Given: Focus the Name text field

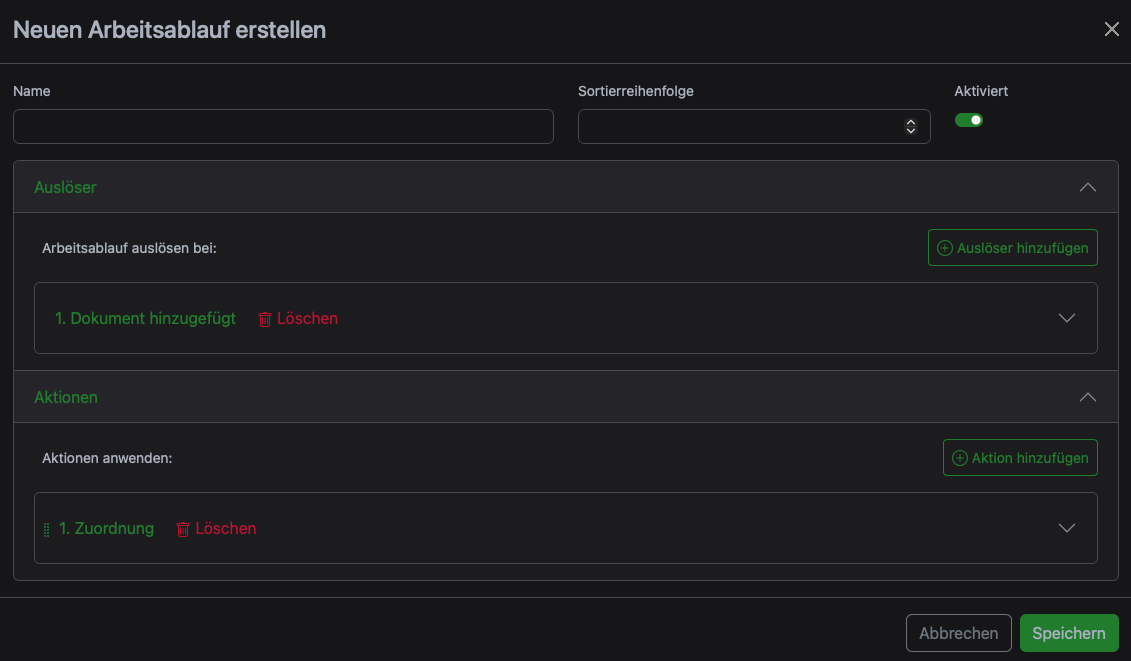Looking at the screenshot, I should (283, 126).
